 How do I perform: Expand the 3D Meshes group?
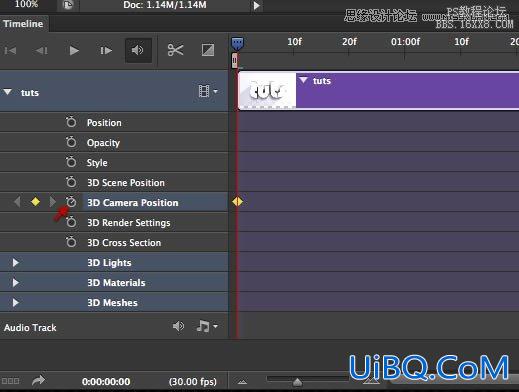click(x=15, y=303)
